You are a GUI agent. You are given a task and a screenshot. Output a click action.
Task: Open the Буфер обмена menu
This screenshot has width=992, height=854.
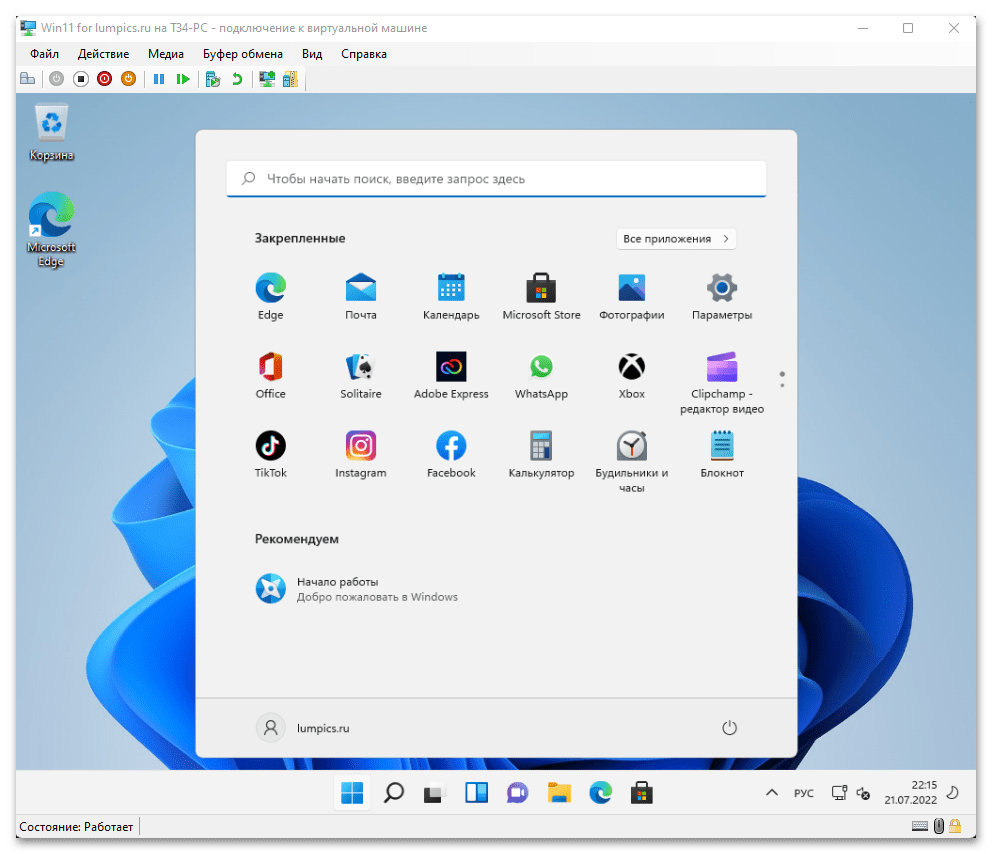pos(242,54)
